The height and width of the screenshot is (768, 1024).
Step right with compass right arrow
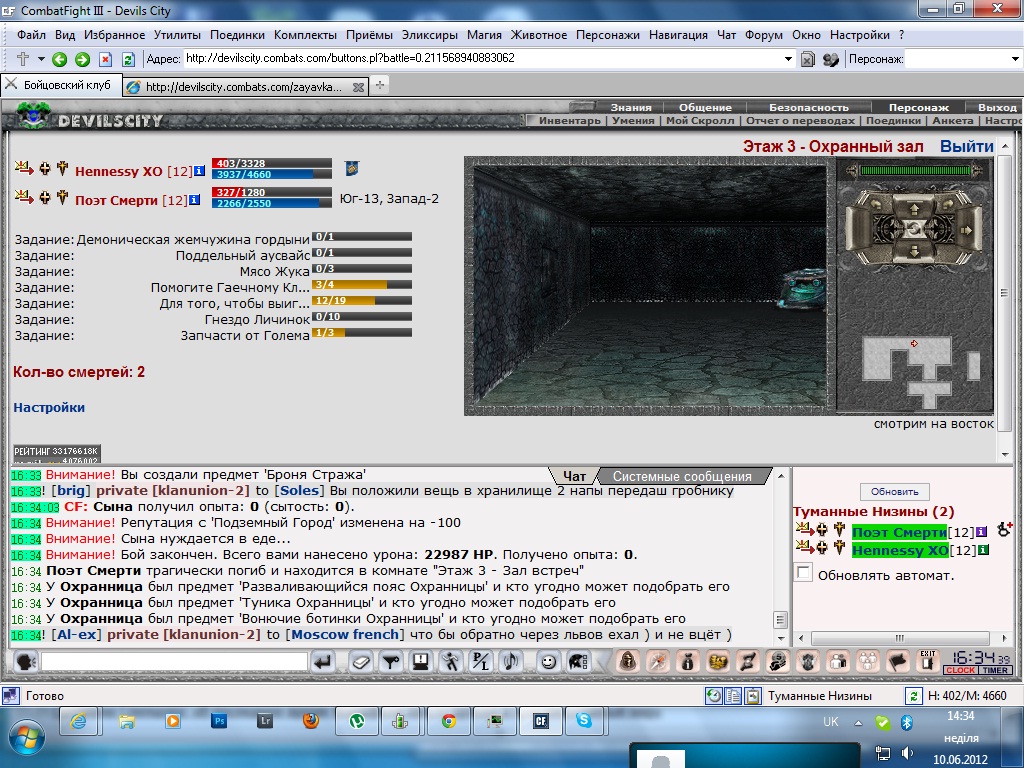click(x=967, y=230)
